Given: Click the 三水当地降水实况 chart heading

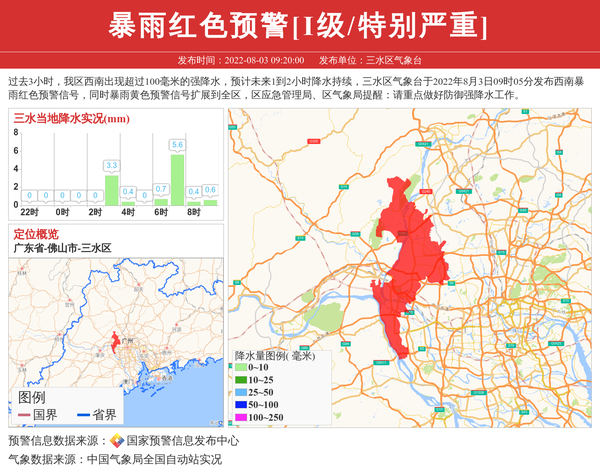Looking at the screenshot, I should [x=70, y=119].
